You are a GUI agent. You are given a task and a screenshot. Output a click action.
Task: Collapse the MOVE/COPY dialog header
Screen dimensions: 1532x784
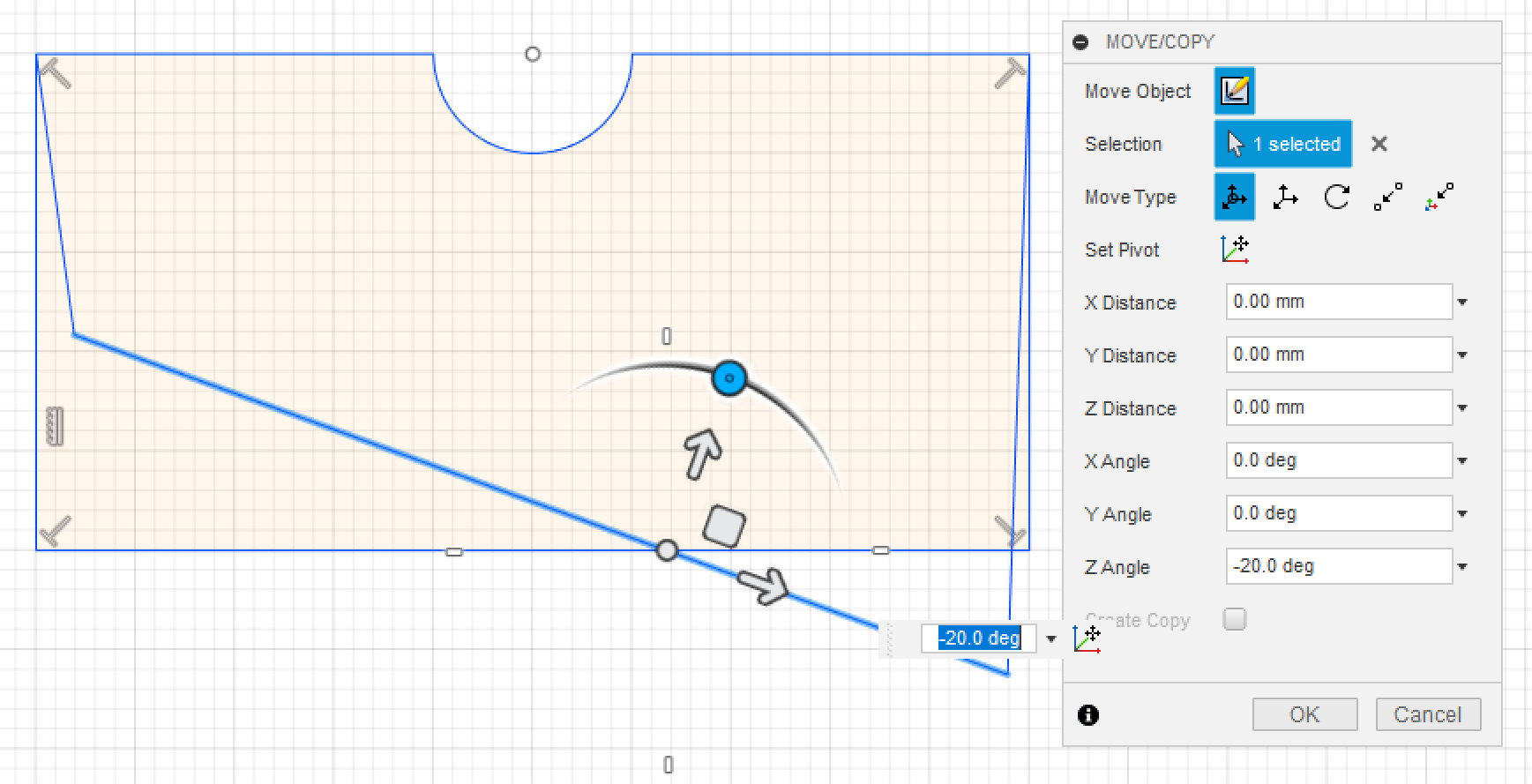tap(1080, 42)
